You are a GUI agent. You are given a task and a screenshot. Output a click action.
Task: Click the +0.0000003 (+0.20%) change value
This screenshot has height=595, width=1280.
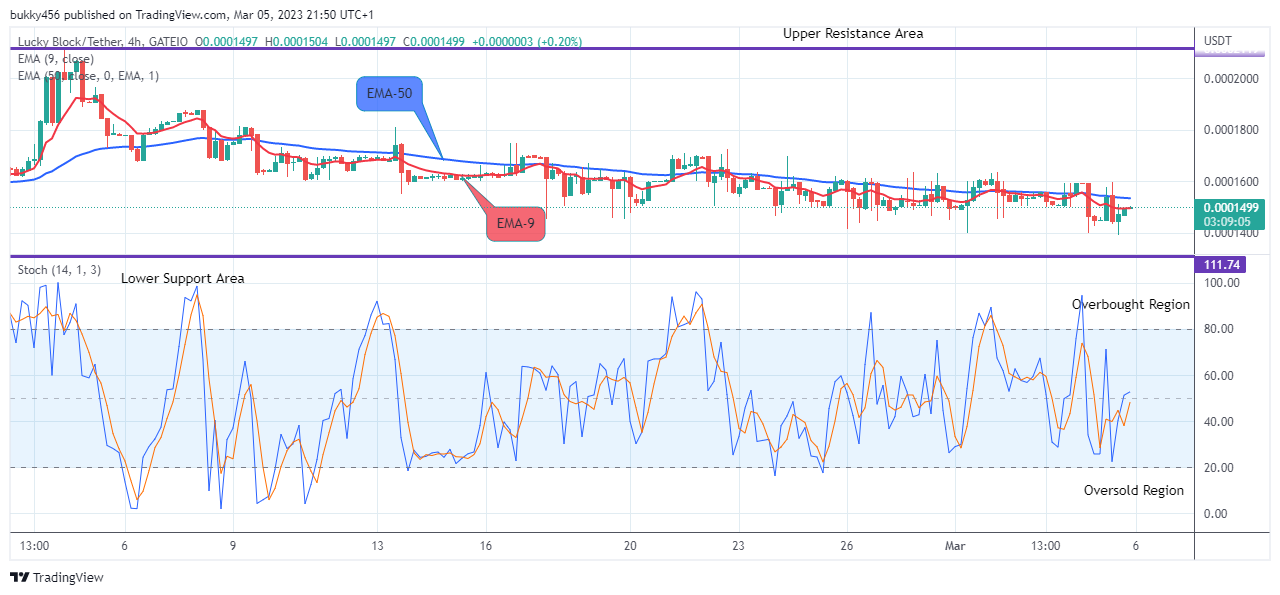(x=528, y=42)
